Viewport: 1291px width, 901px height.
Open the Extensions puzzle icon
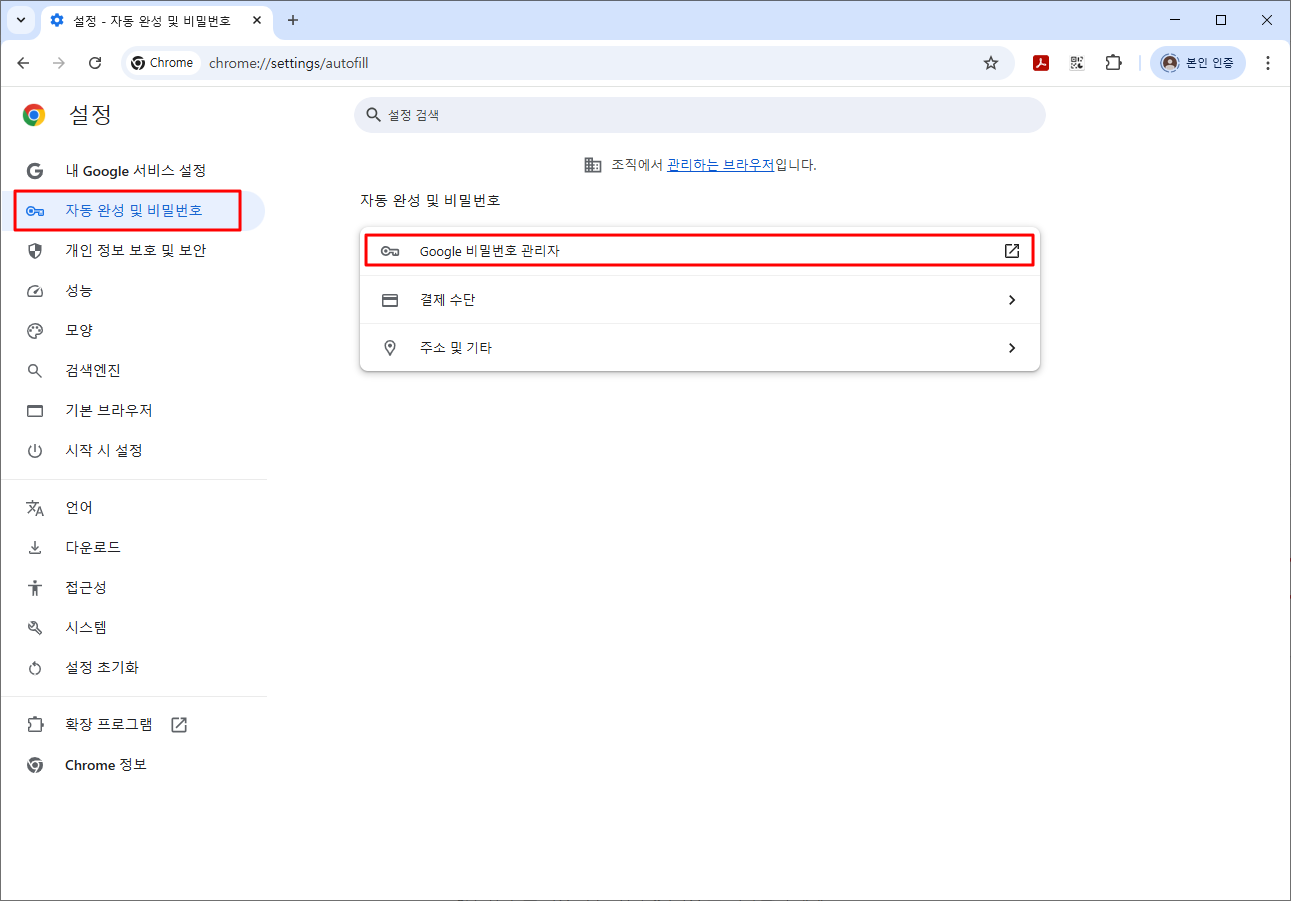tap(1113, 63)
